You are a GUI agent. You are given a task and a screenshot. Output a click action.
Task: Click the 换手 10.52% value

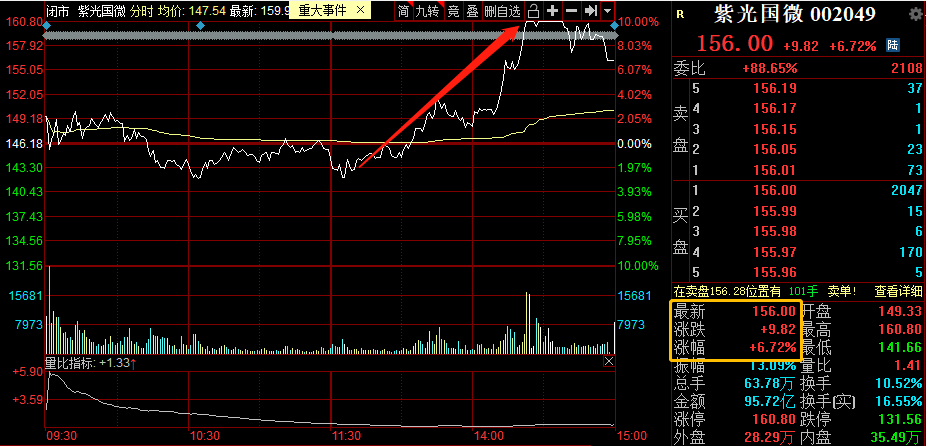pyautogui.click(x=896, y=383)
